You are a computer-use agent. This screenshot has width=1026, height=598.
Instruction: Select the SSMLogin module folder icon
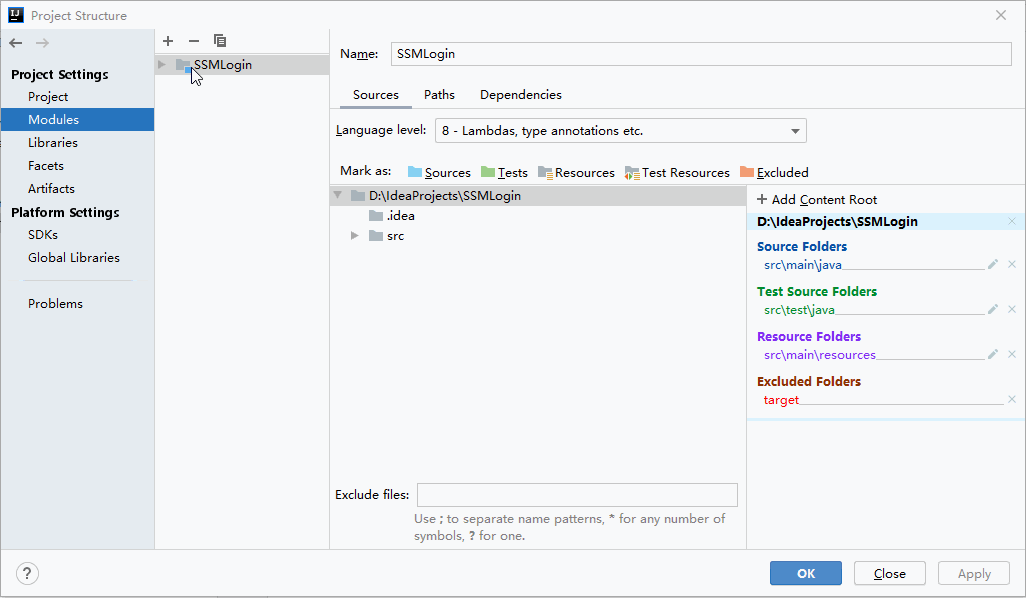[183, 65]
